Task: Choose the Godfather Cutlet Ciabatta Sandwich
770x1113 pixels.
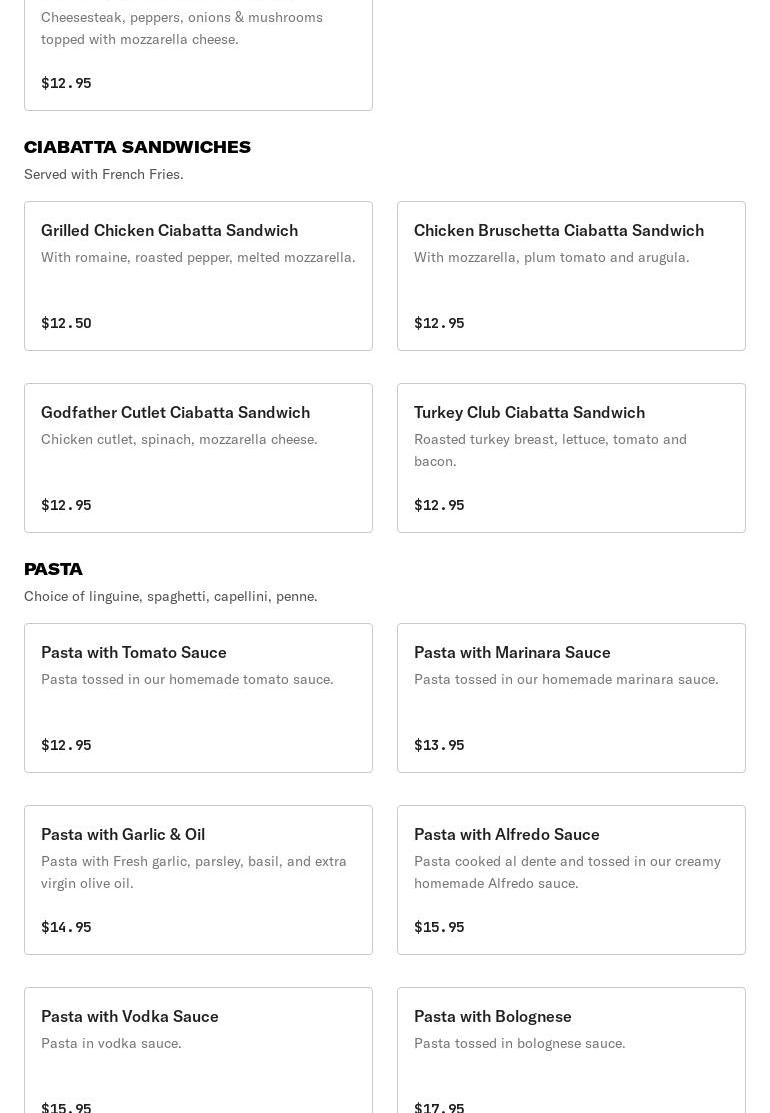Action: tap(198, 457)
